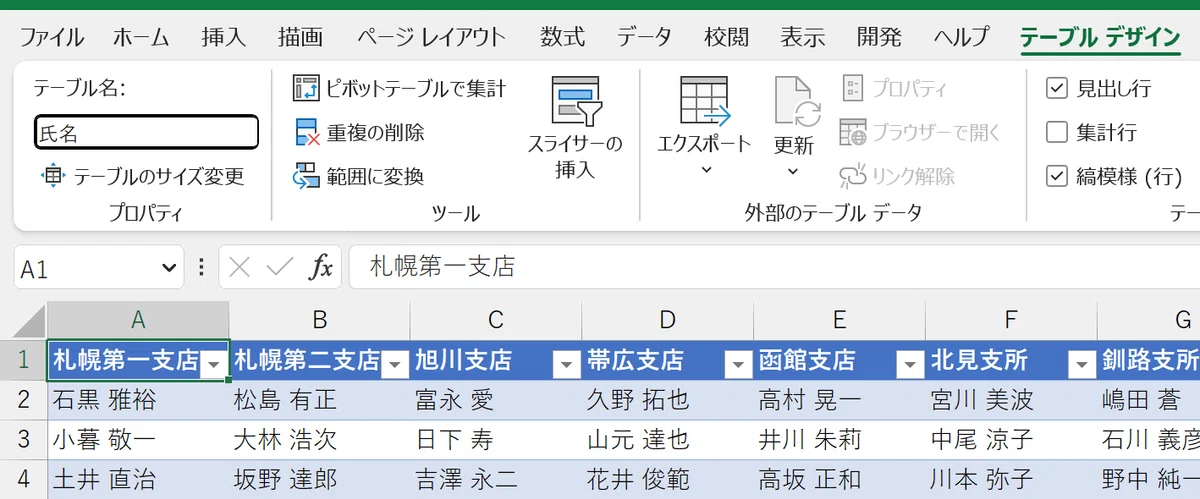
Task: Select cell containing 土井 直治
Action: pos(138,480)
